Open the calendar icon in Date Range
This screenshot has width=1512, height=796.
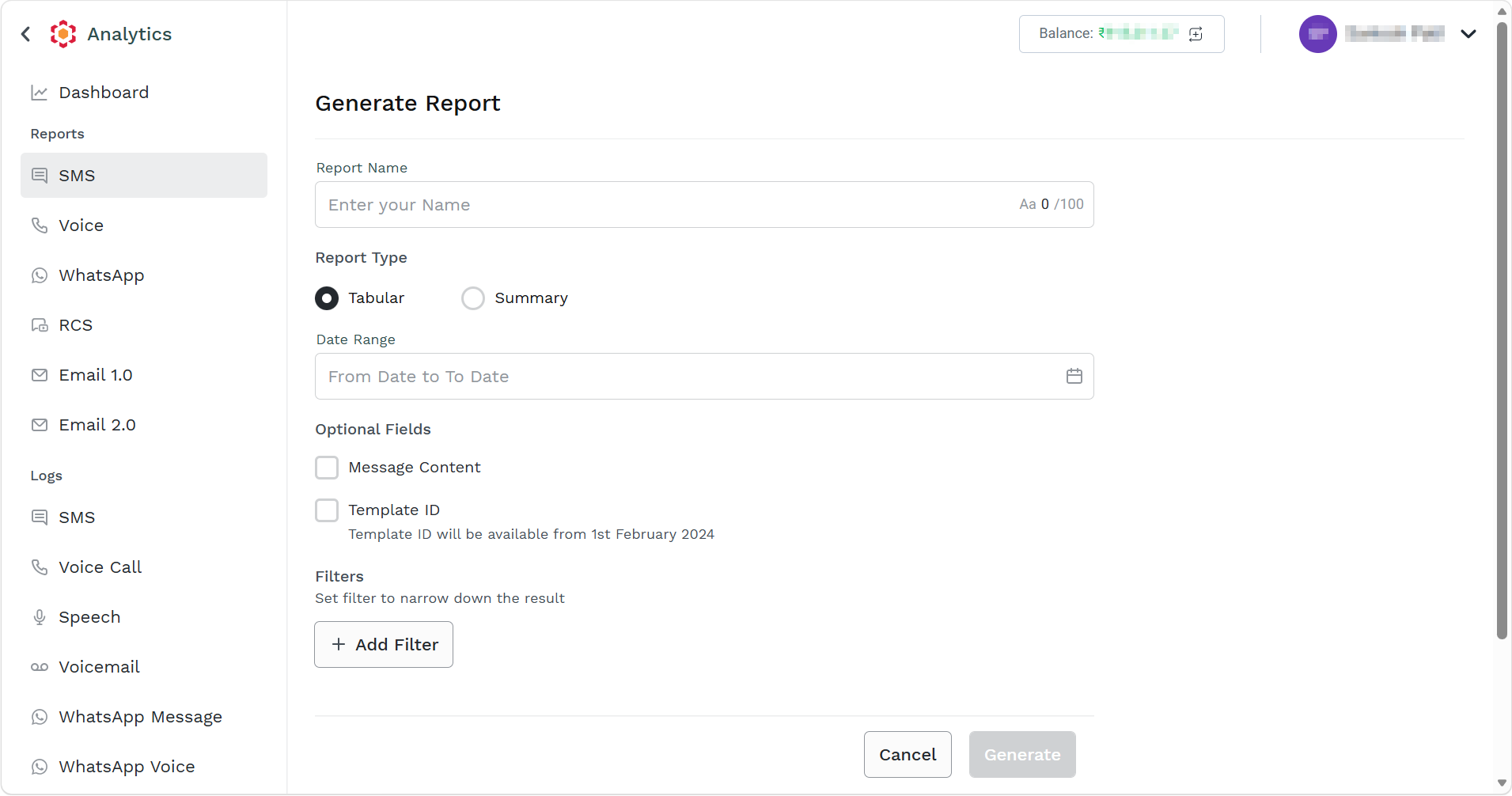1074,376
